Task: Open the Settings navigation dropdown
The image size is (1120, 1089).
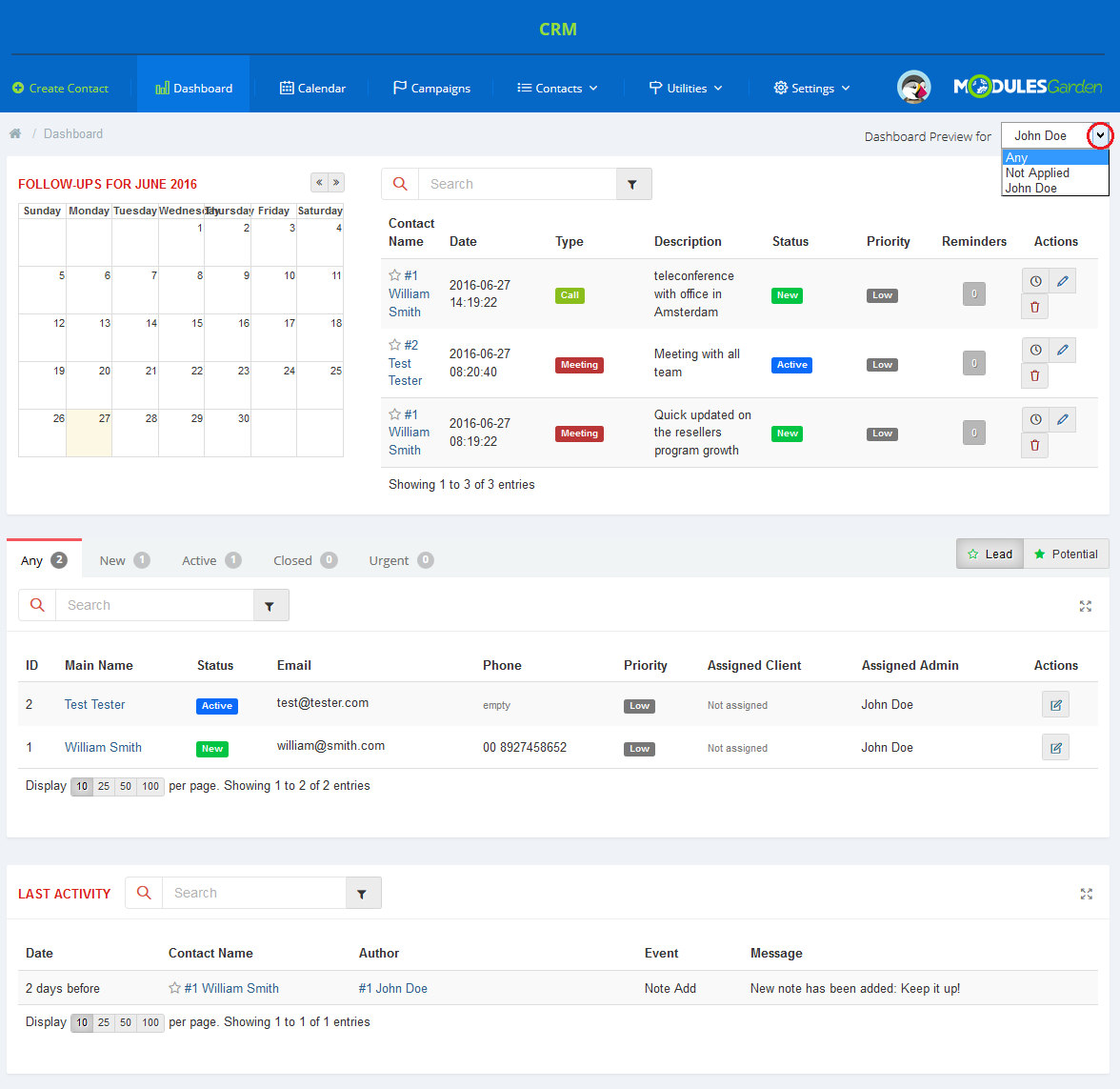Action: [x=812, y=88]
